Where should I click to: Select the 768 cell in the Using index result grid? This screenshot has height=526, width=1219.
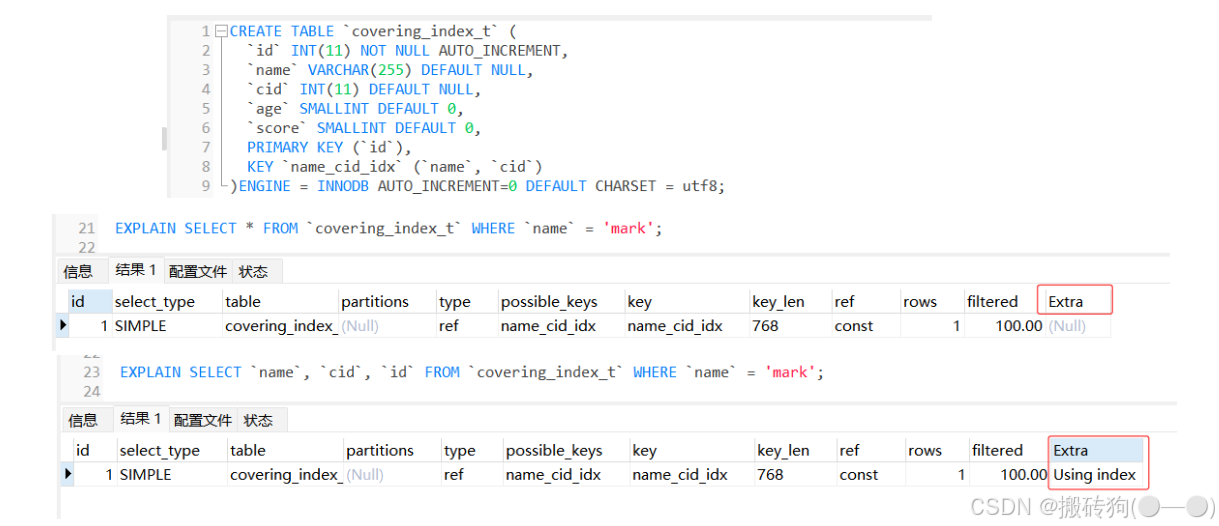[x=794, y=474]
